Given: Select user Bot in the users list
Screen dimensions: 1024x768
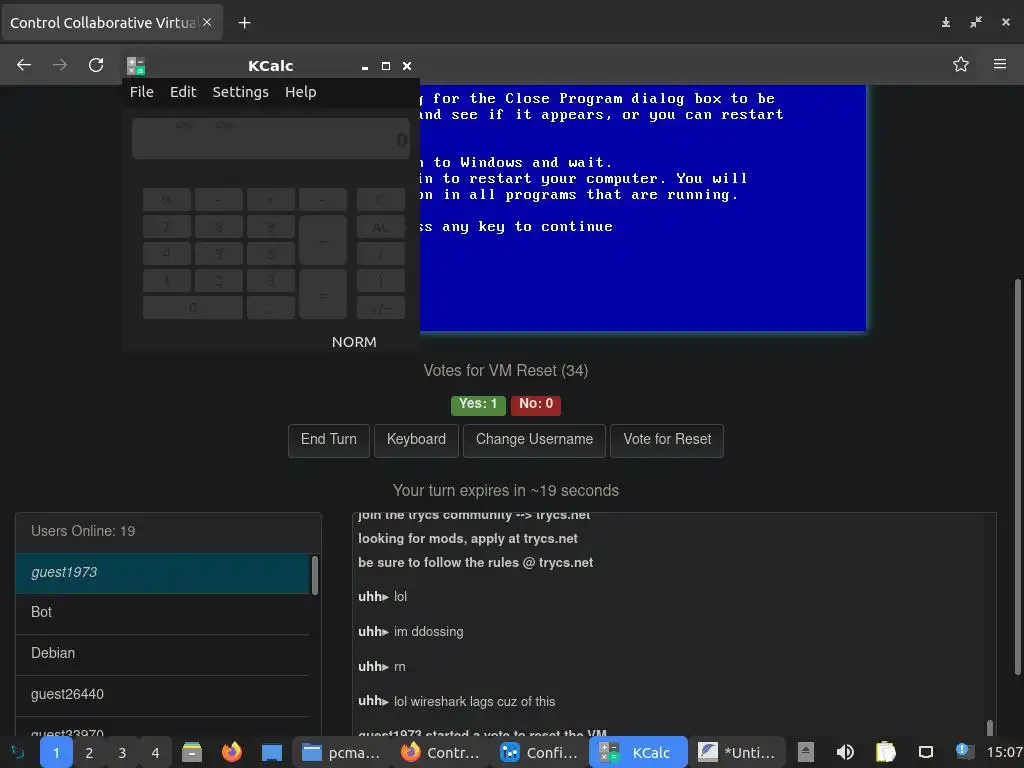Looking at the screenshot, I should (162, 613).
